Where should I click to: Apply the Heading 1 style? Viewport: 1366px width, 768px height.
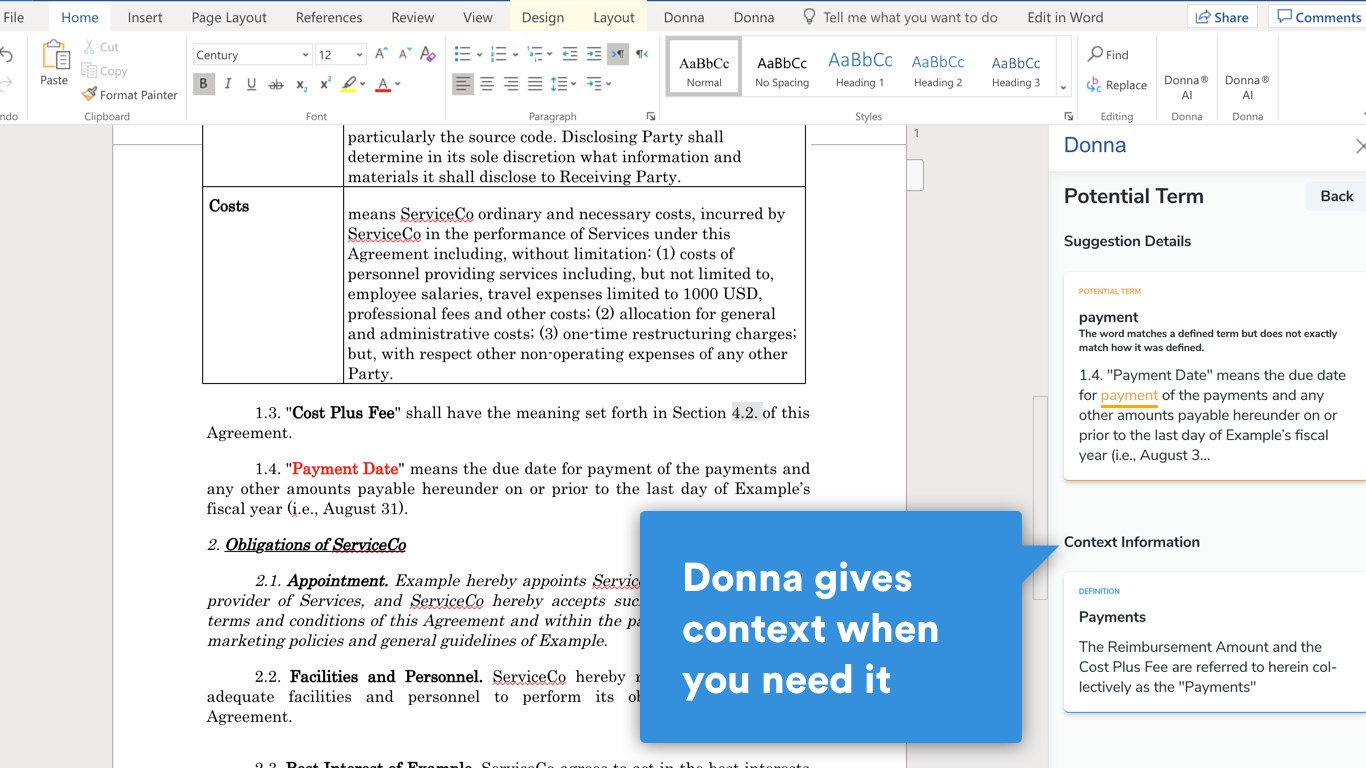coord(860,68)
